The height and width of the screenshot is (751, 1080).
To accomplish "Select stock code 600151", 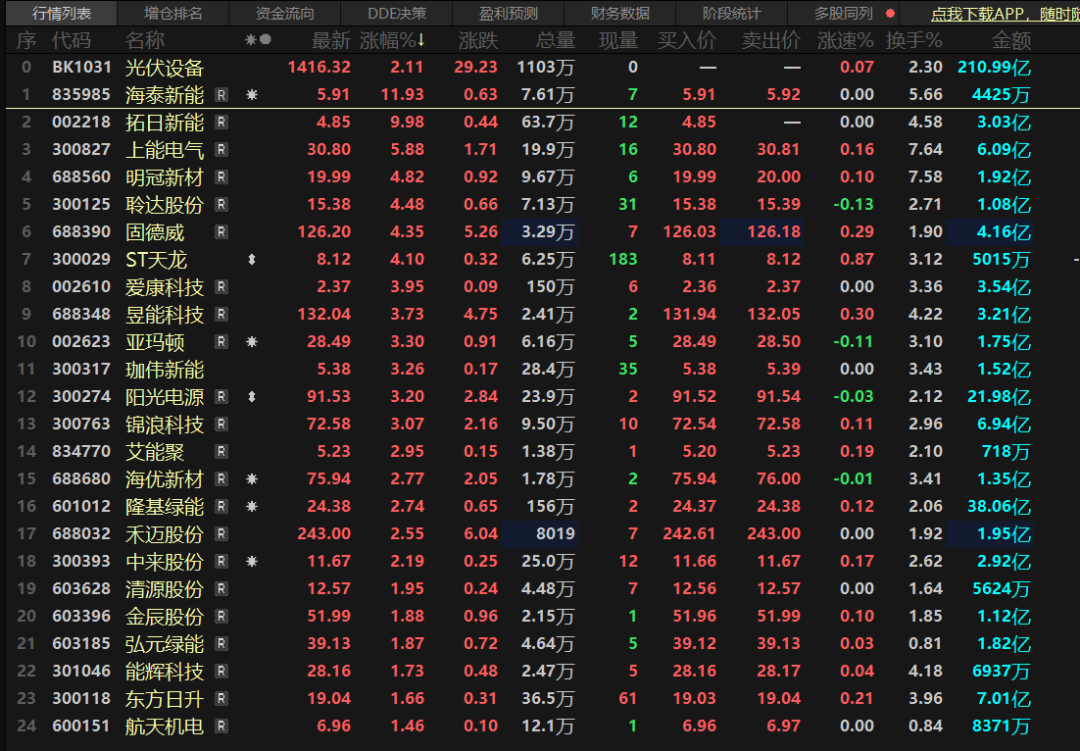I will 81,726.
